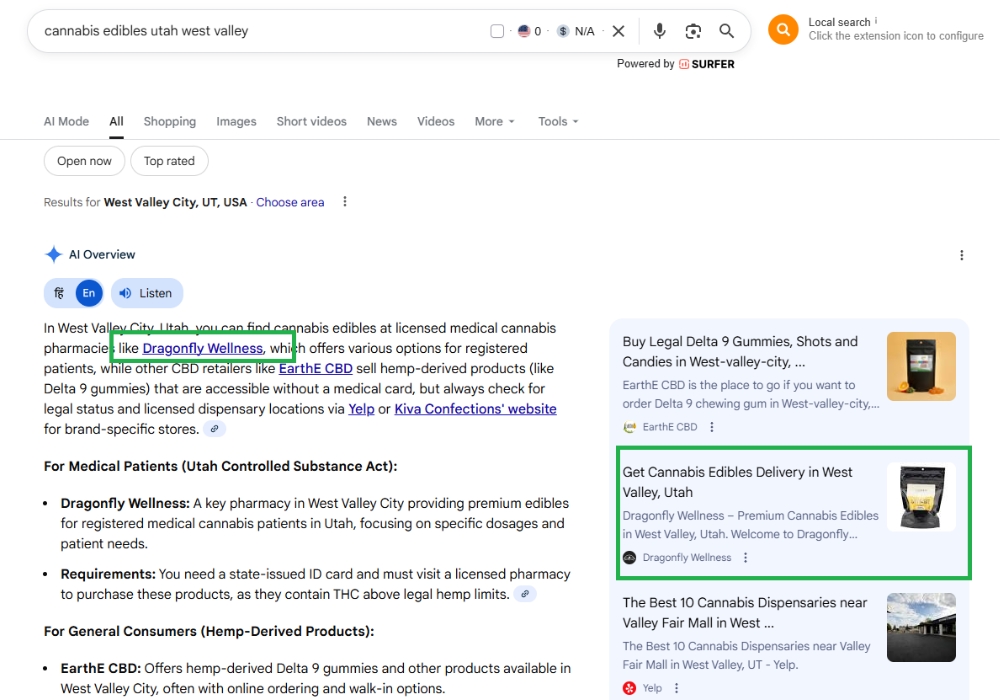Open the Images tab
This screenshot has height=700, width=1000.
pyautogui.click(x=236, y=121)
